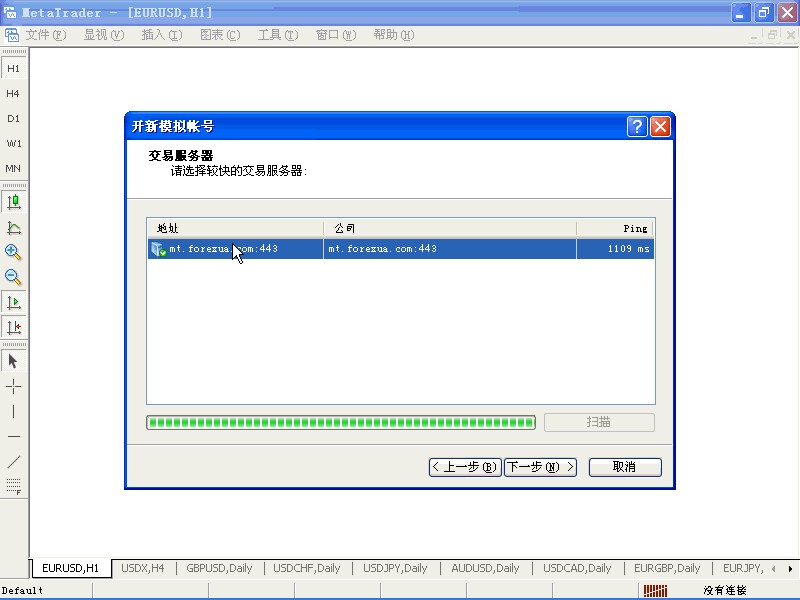This screenshot has width=800, height=600.
Task: Click the zoom out magnifier icon
Action: [x=13, y=278]
